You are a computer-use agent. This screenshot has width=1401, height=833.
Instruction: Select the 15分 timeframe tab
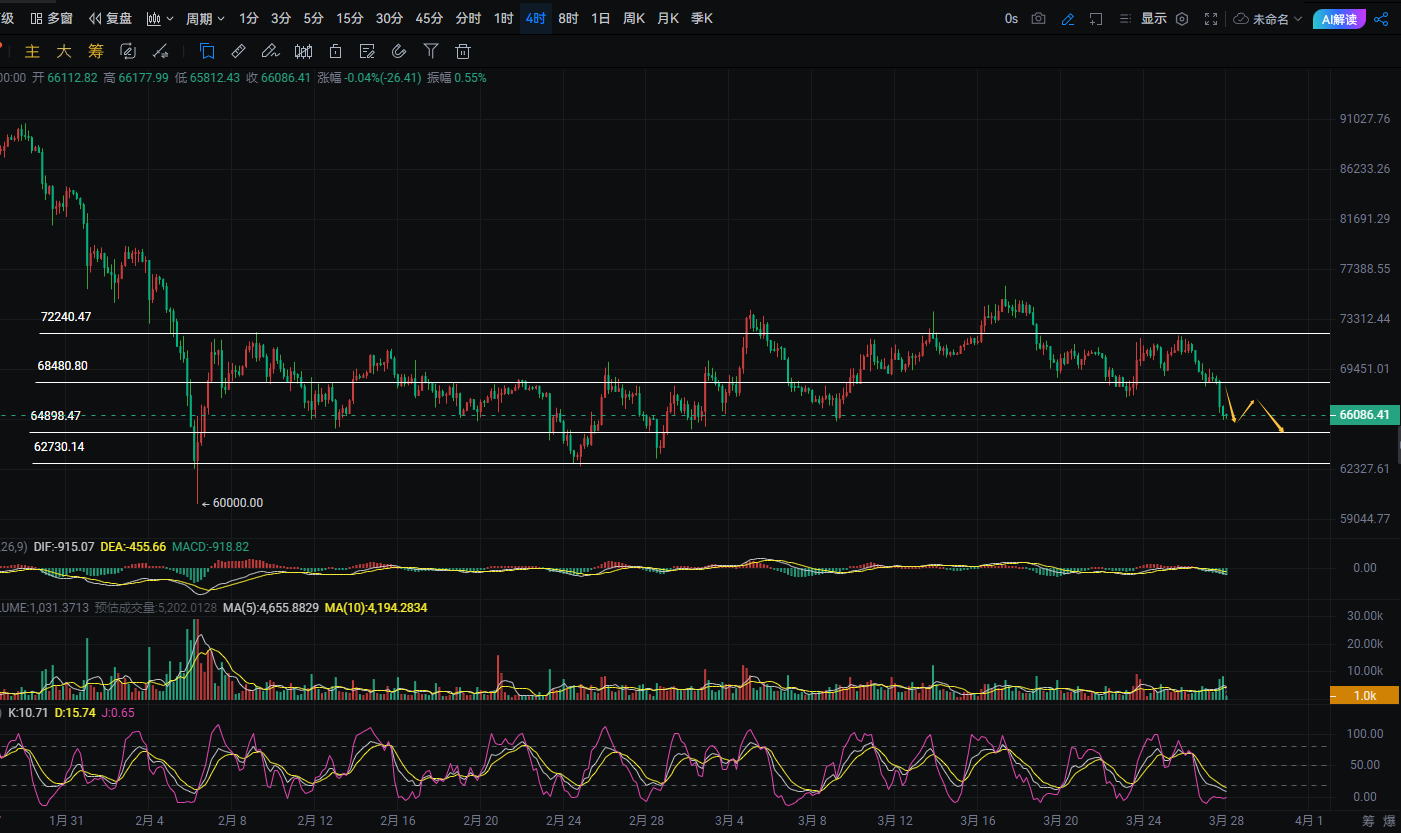pyautogui.click(x=350, y=19)
